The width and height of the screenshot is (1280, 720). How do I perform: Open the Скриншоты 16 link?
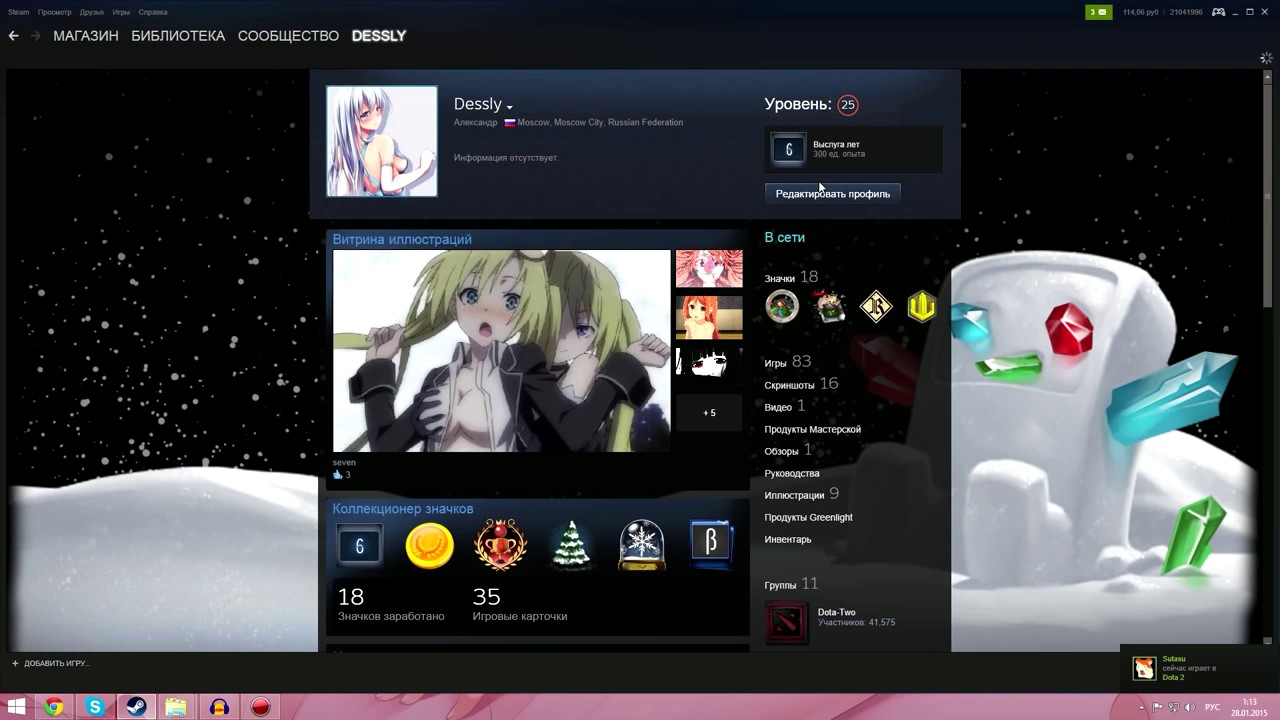point(801,384)
